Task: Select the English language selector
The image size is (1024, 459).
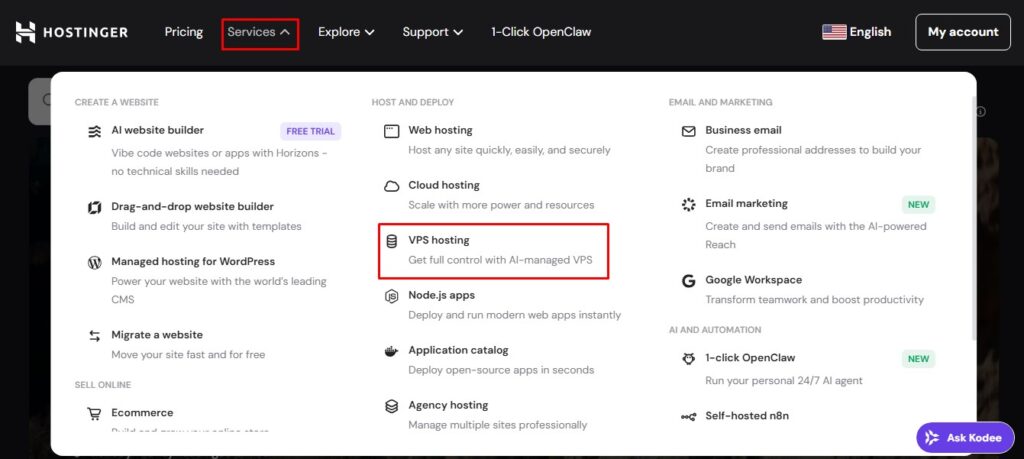Action: [856, 32]
